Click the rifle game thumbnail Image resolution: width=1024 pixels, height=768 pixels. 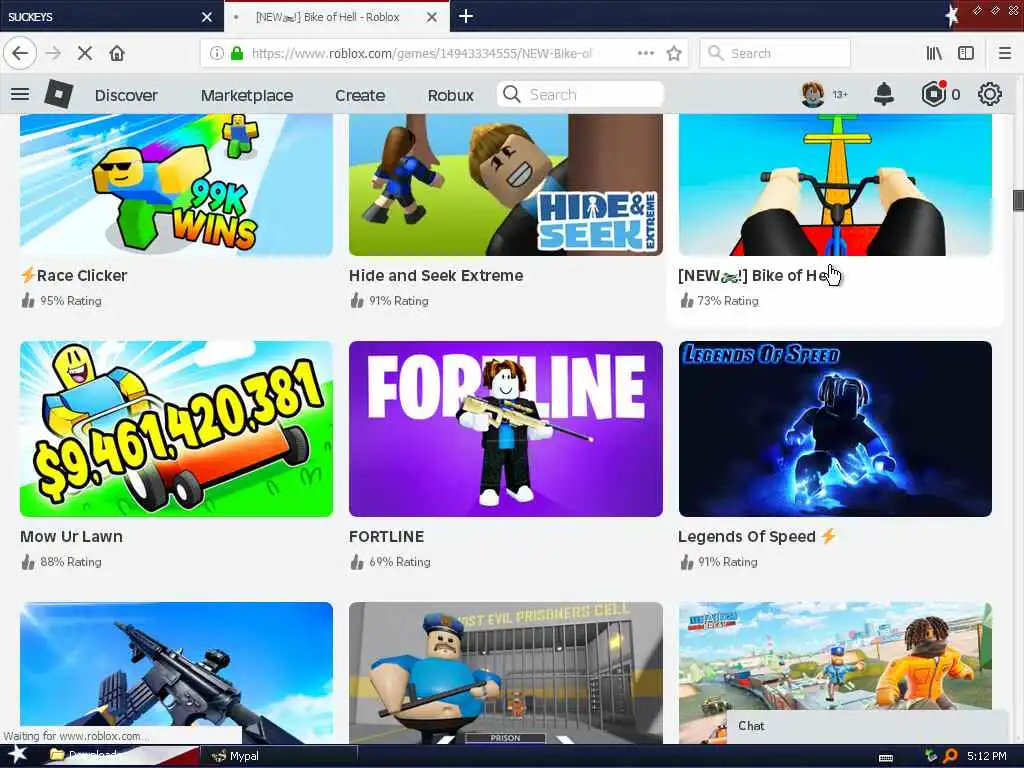click(176, 673)
